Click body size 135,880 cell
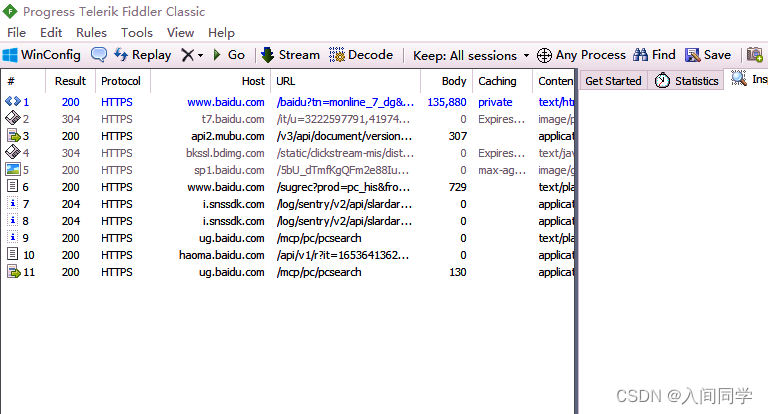This screenshot has width=768, height=414. coord(447,102)
